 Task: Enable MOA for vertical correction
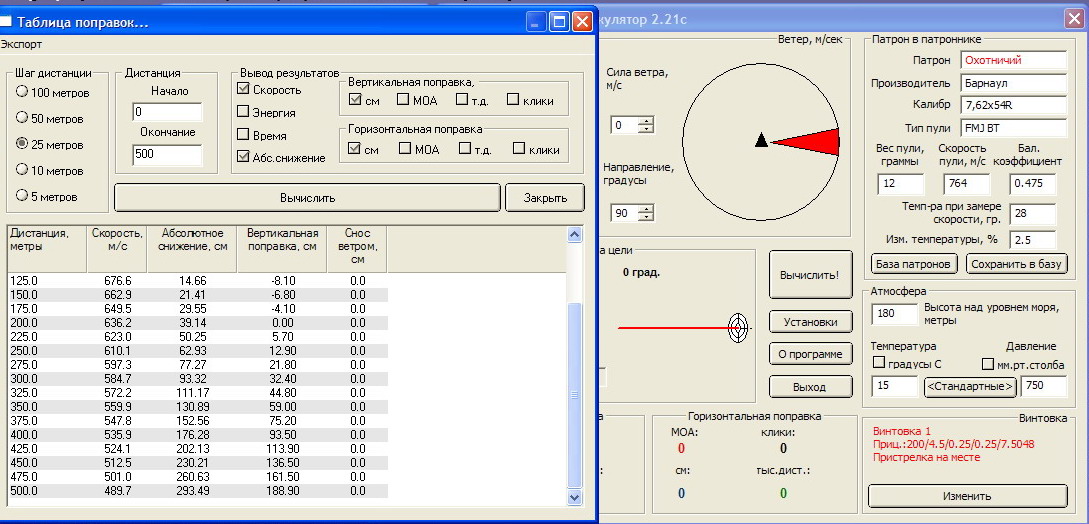pyautogui.click(x=403, y=99)
